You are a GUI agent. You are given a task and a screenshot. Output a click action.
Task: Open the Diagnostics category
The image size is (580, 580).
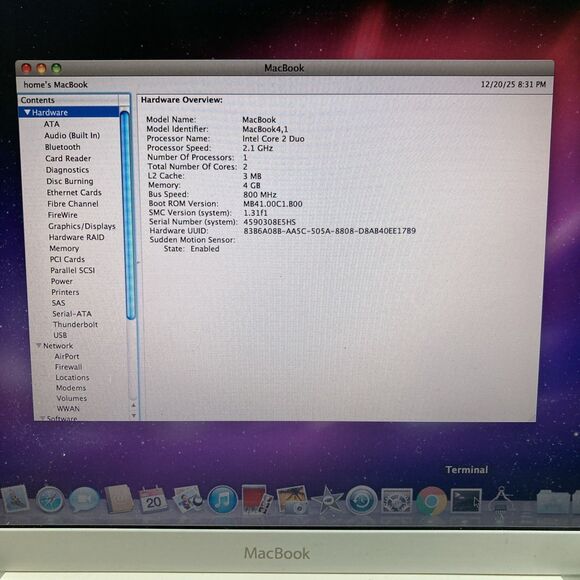(x=67, y=170)
